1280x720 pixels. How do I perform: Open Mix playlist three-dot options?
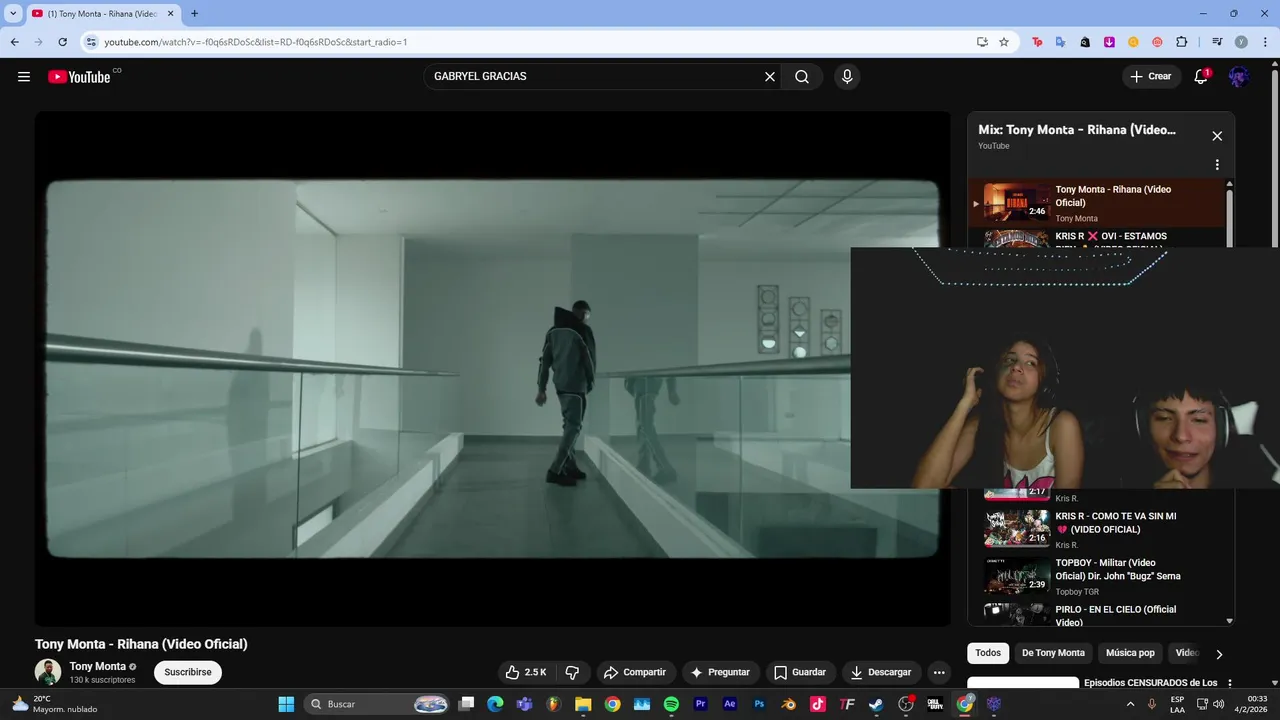coord(1217,165)
